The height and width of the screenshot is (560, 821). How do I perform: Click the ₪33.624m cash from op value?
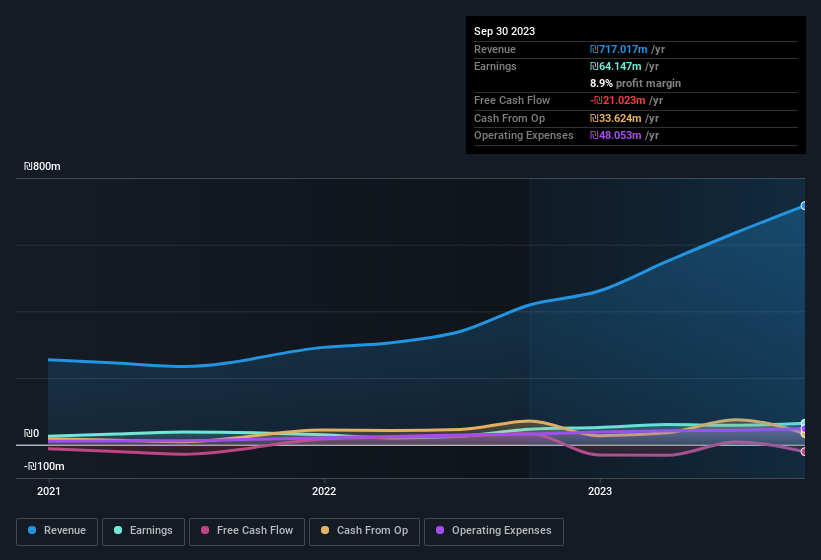(x=615, y=118)
